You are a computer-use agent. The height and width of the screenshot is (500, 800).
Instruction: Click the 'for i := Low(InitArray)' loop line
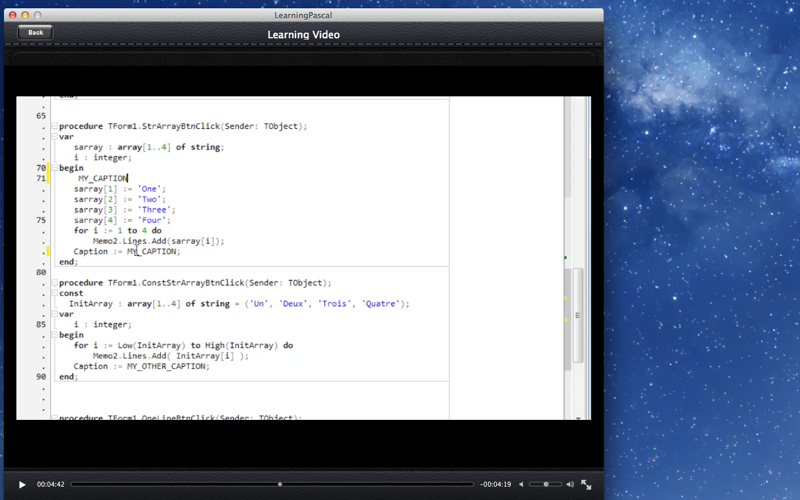click(x=184, y=345)
